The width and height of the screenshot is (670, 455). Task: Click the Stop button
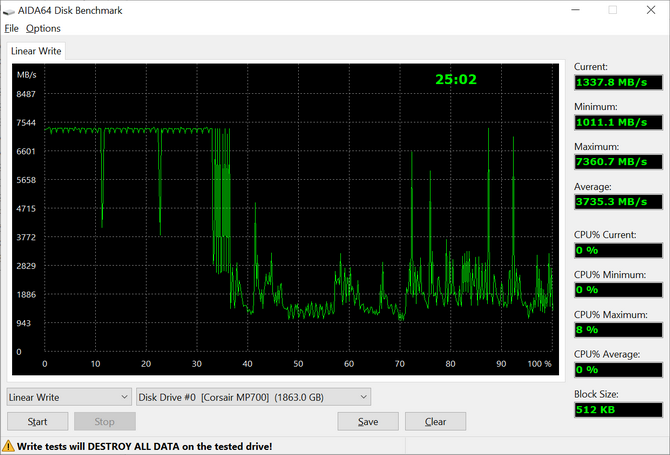tap(105, 422)
